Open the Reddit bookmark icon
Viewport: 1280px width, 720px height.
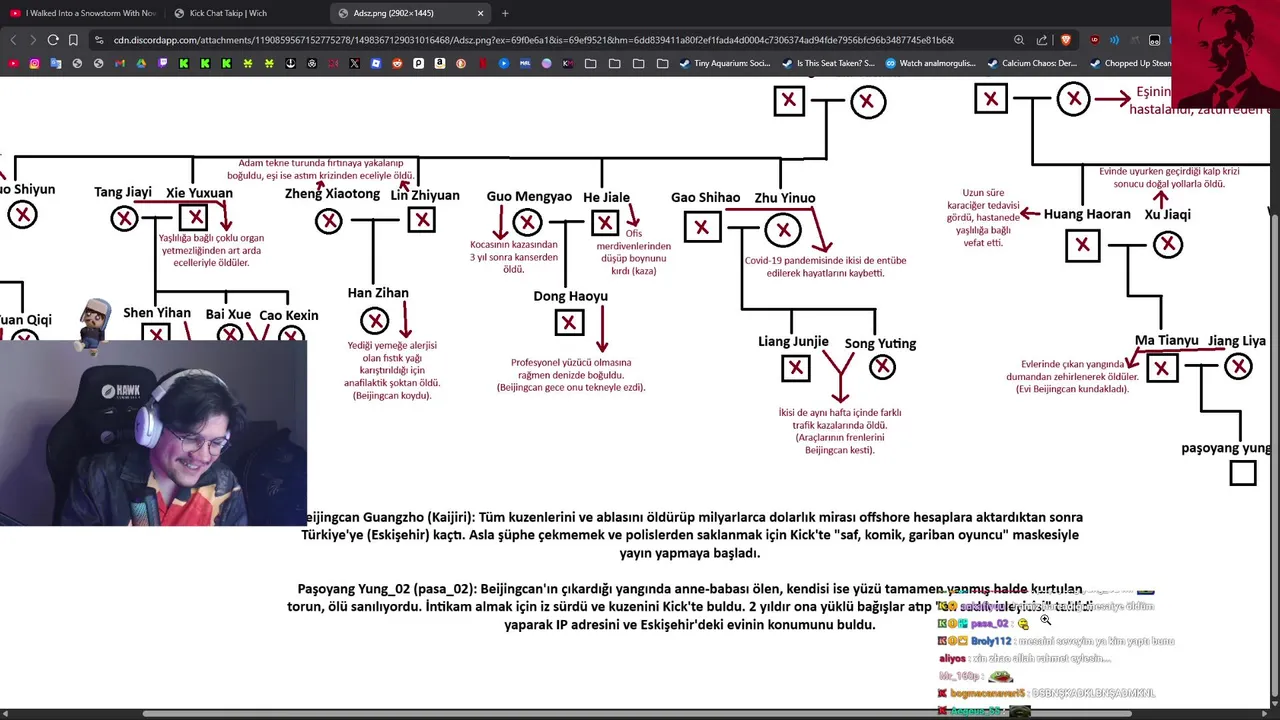tap(397, 63)
